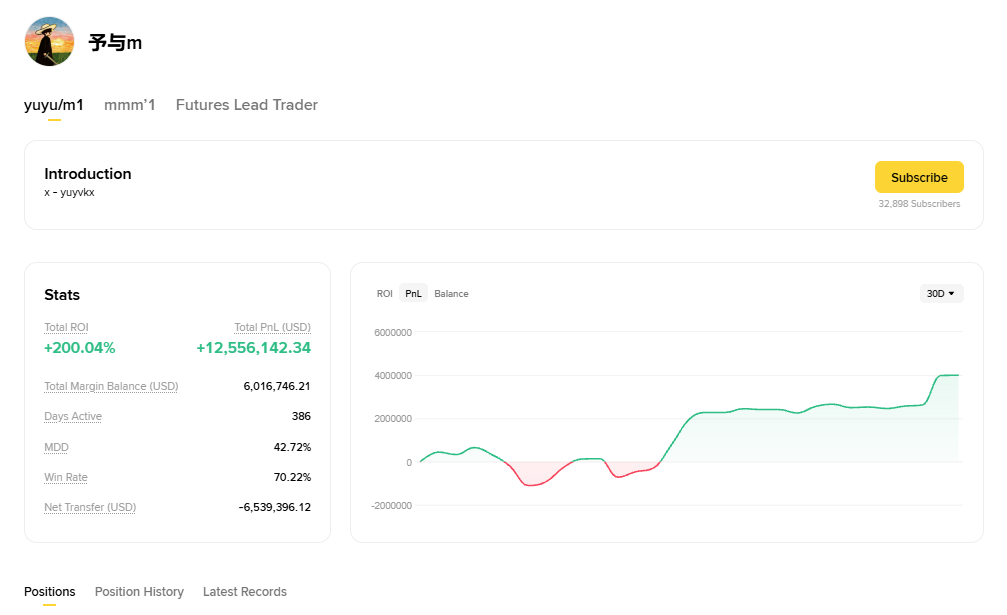Open the Latest Records tab
The image size is (1007, 615).
245,591
